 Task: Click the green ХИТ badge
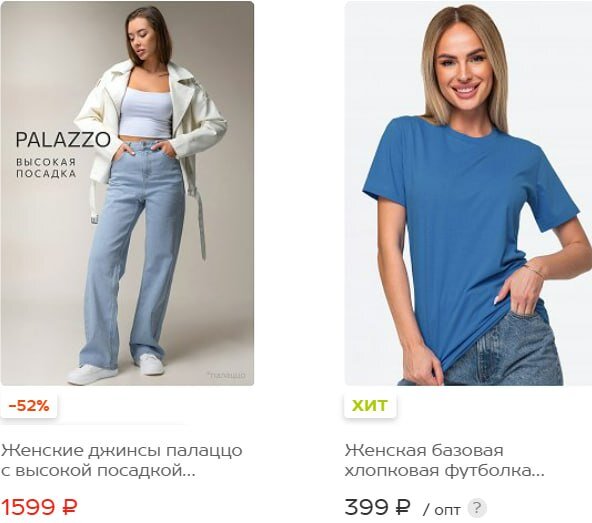370,406
